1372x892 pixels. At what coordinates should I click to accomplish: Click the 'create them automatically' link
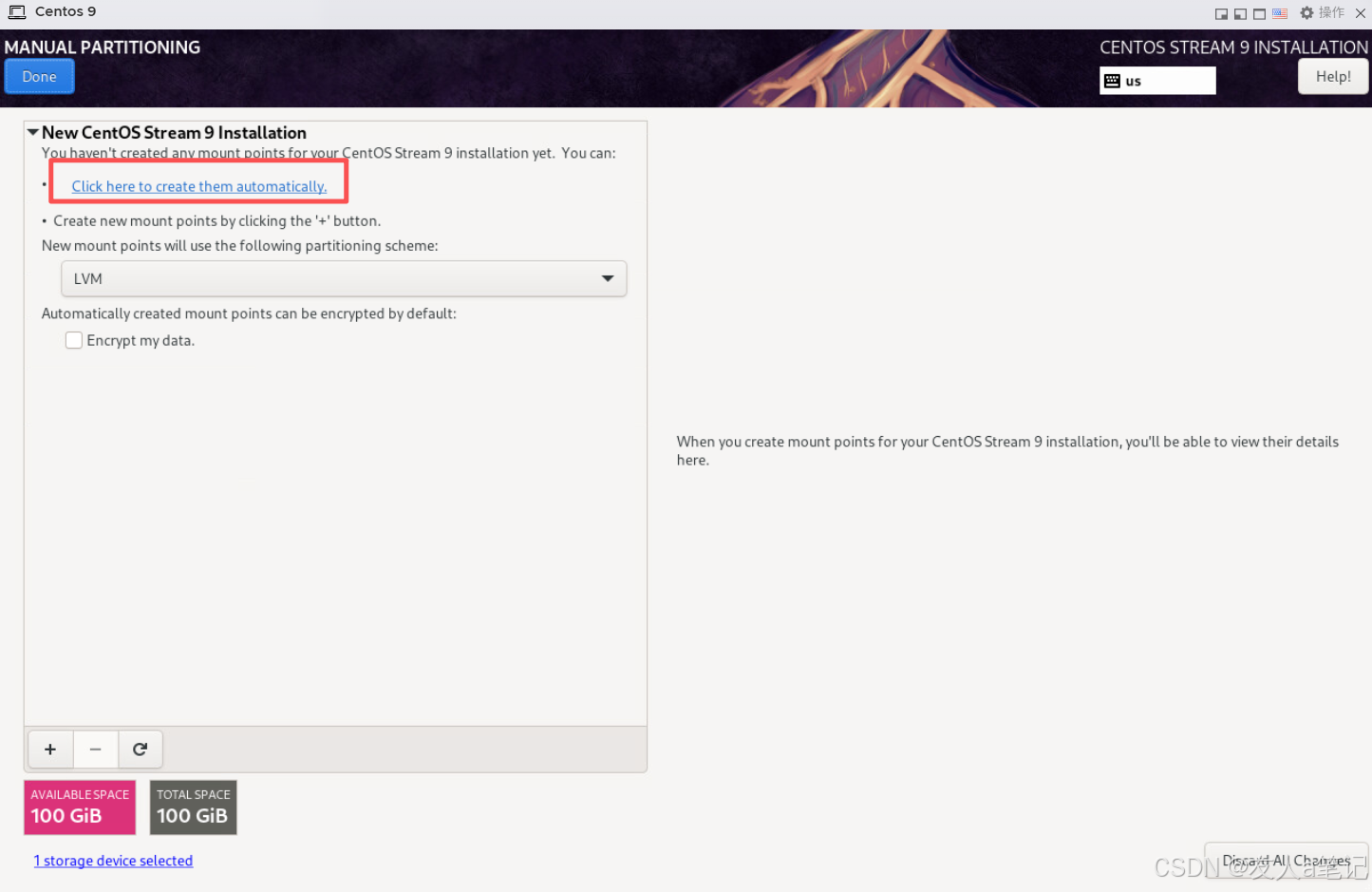[x=199, y=186]
